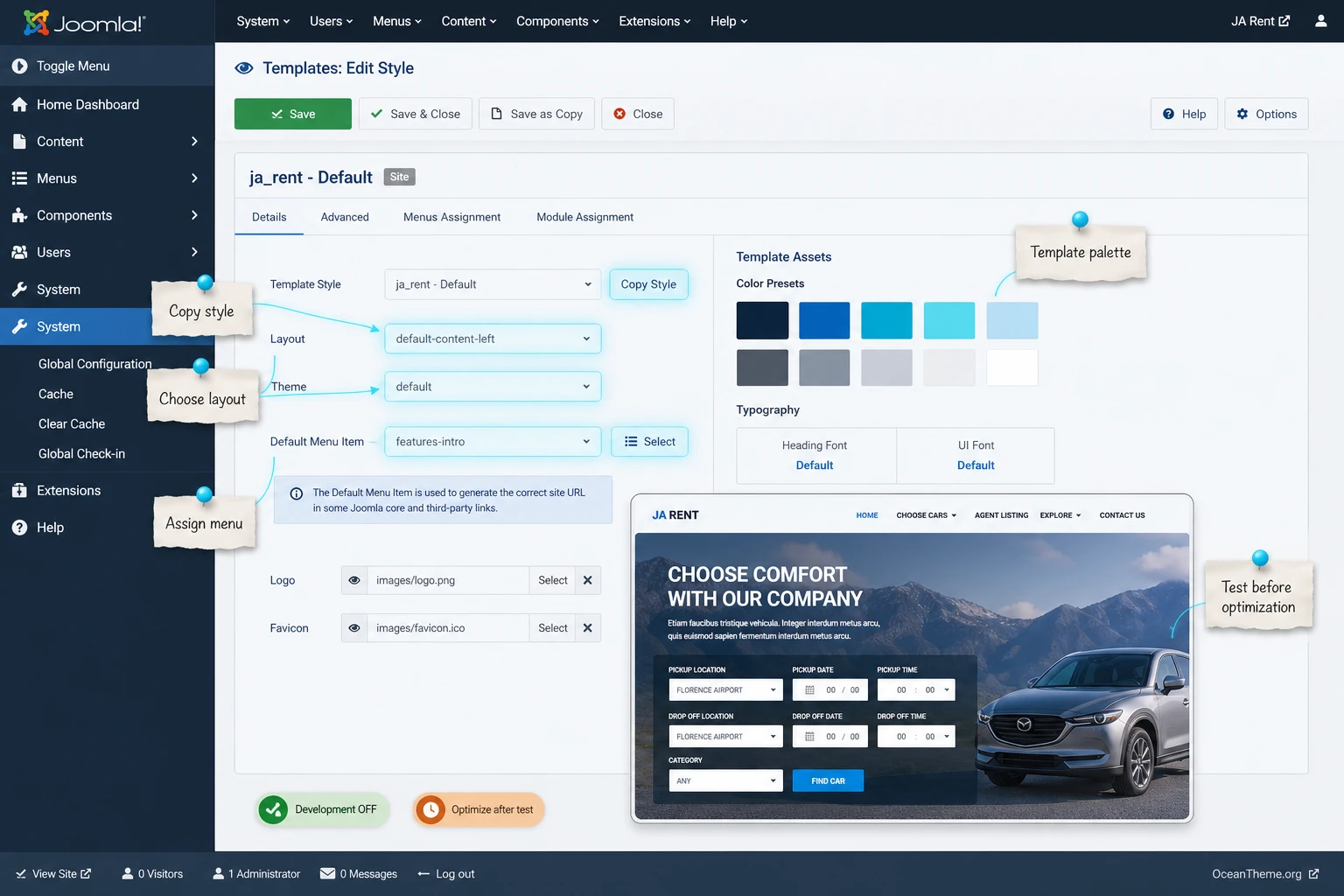Screen dimensions: 1344x896
Task: Click the info icon in Default Menu Item note
Action: pos(297,493)
